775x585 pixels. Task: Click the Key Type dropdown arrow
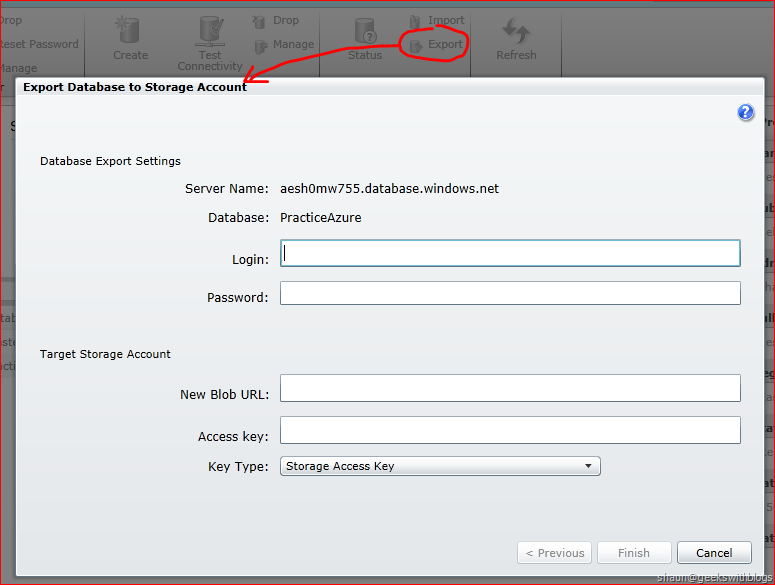pyautogui.click(x=588, y=466)
